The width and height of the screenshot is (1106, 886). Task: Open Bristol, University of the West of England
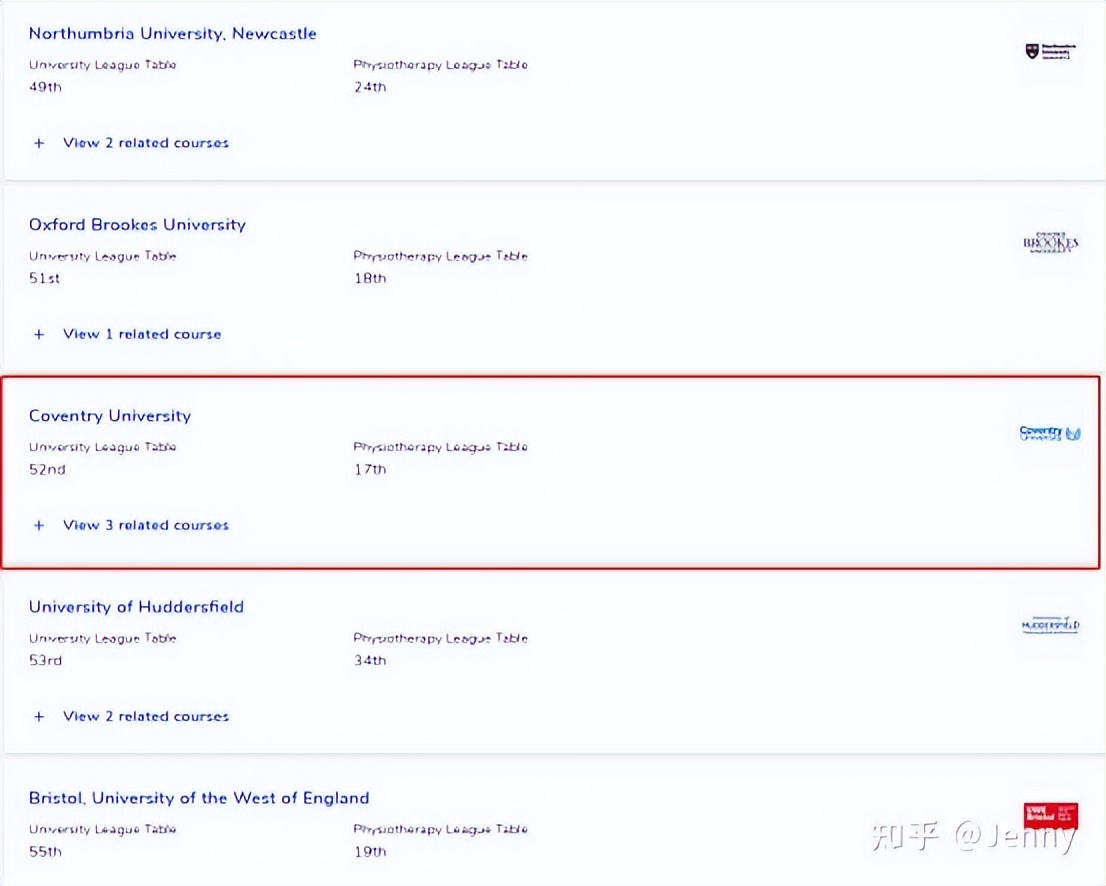(x=198, y=797)
